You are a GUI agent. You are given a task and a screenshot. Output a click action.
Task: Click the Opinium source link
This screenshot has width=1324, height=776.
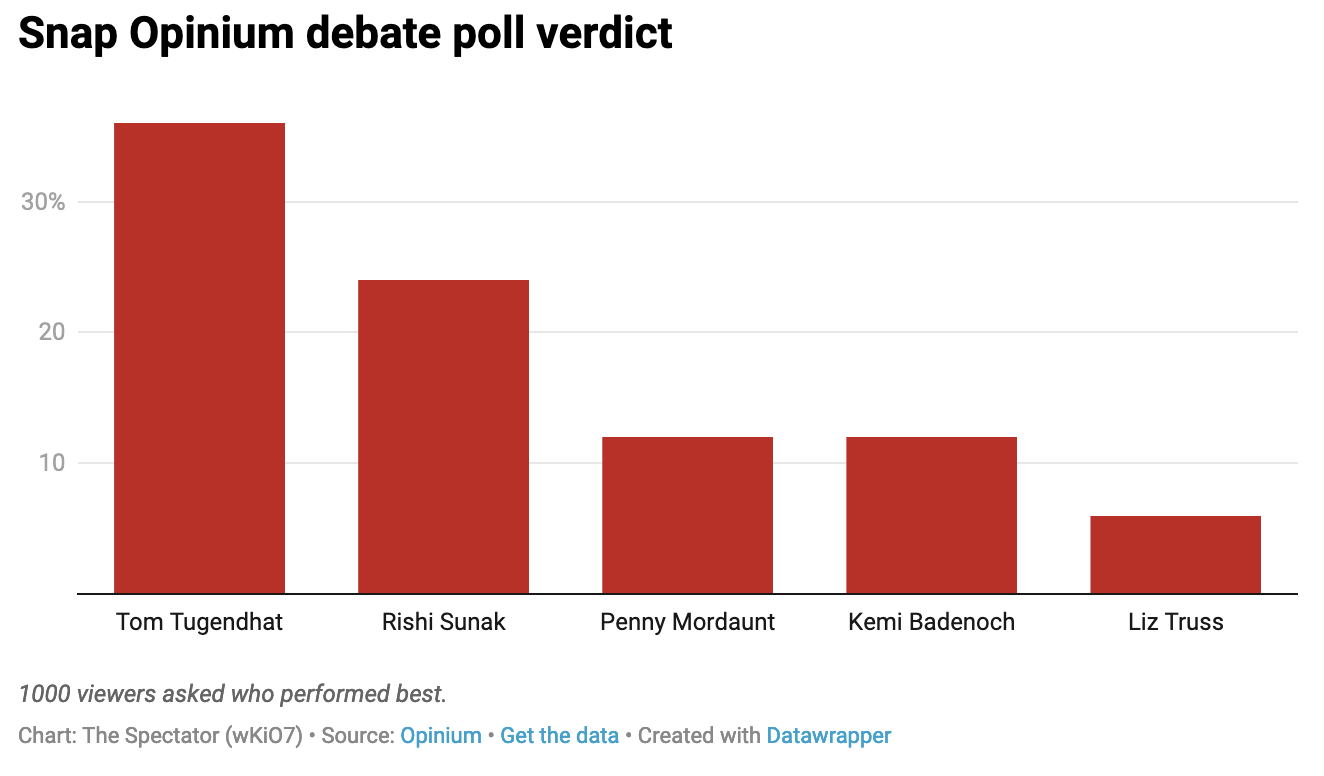coord(441,736)
